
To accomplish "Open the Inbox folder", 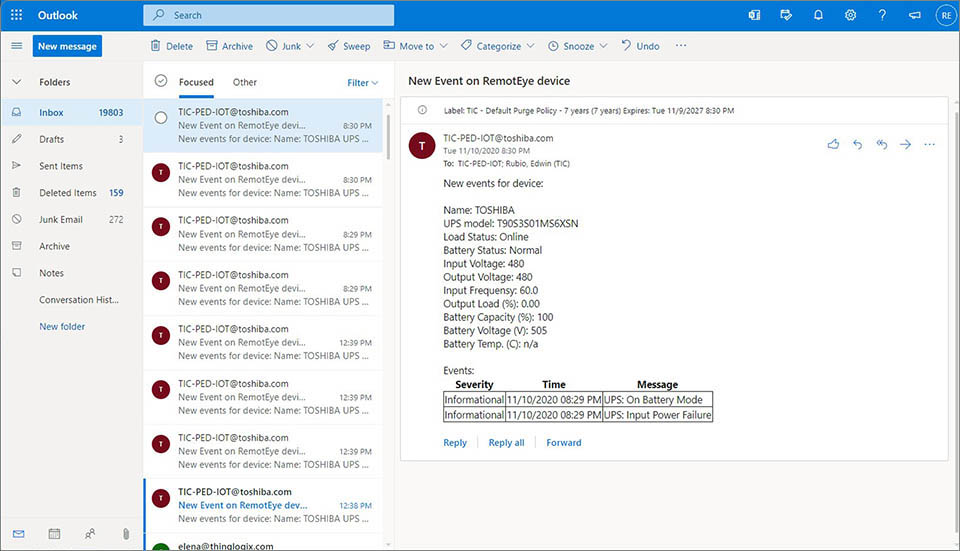I will pyautogui.click(x=72, y=113).
